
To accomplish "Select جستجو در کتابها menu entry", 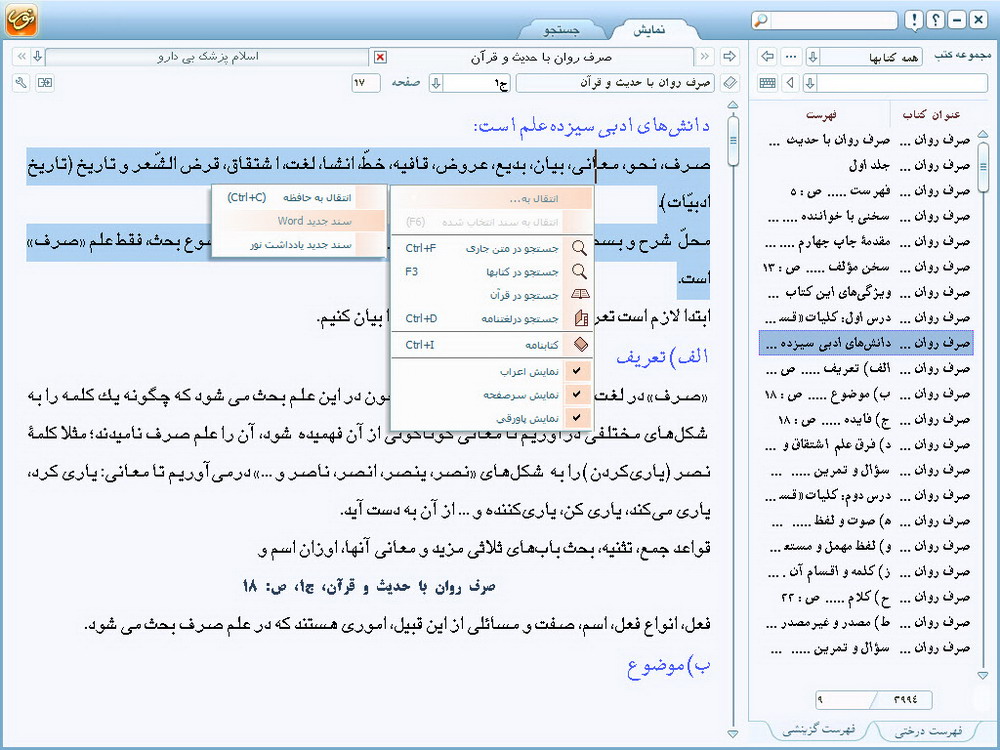I will pos(491,272).
